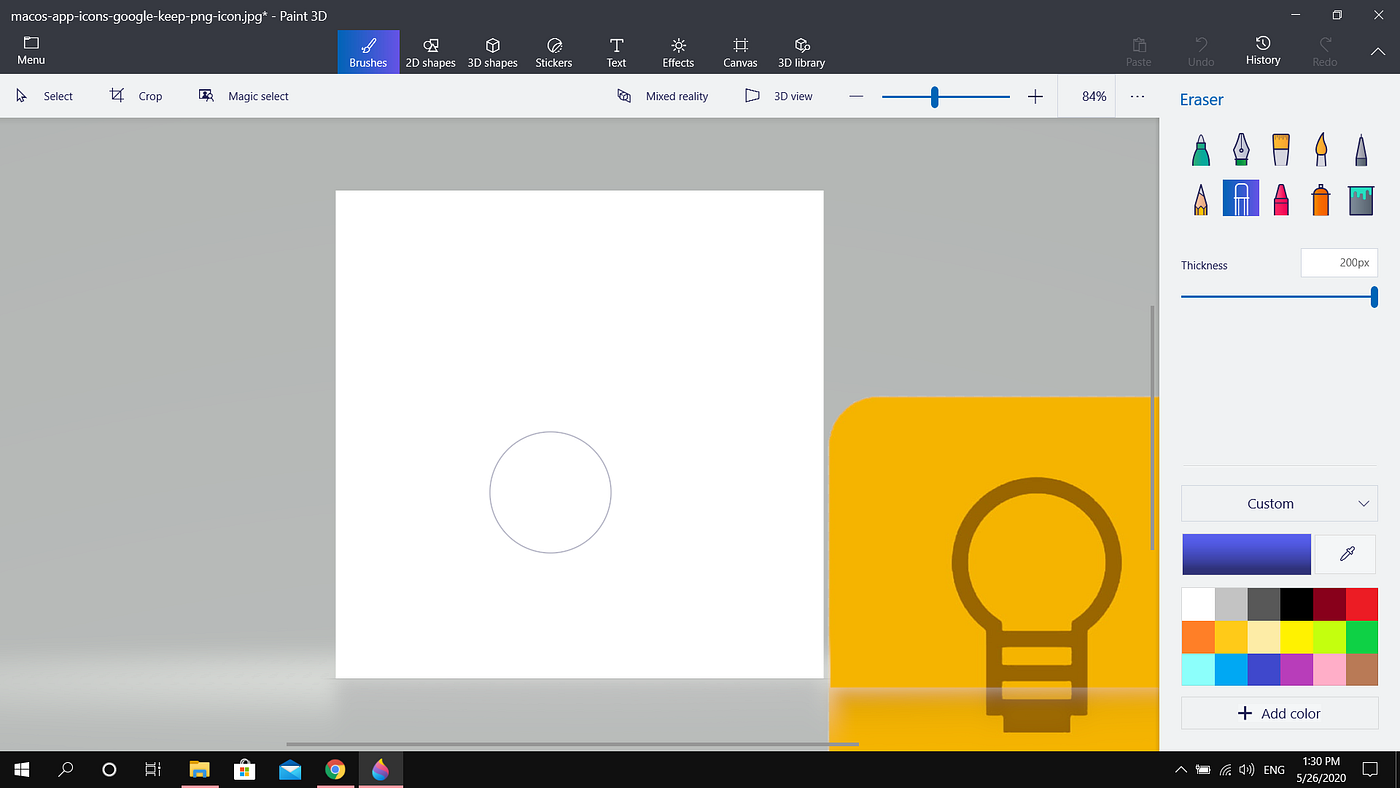Viewport: 1400px width, 788px height.
Task: Select the Fill tool
Action: click(x=1360, y=198)
